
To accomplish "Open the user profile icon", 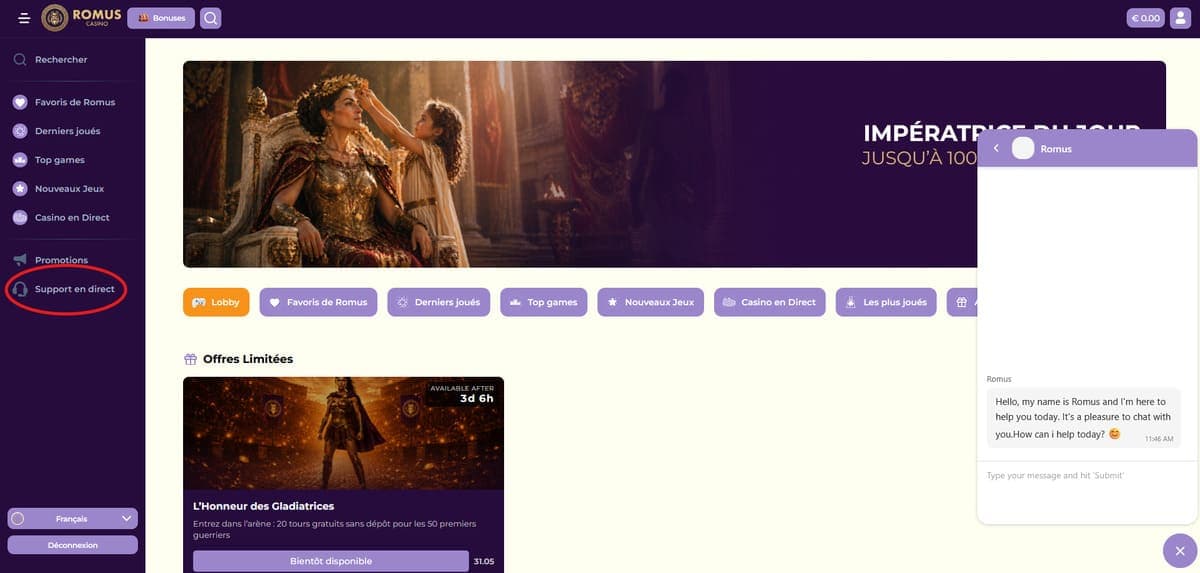I will (x=1180, y=18).
